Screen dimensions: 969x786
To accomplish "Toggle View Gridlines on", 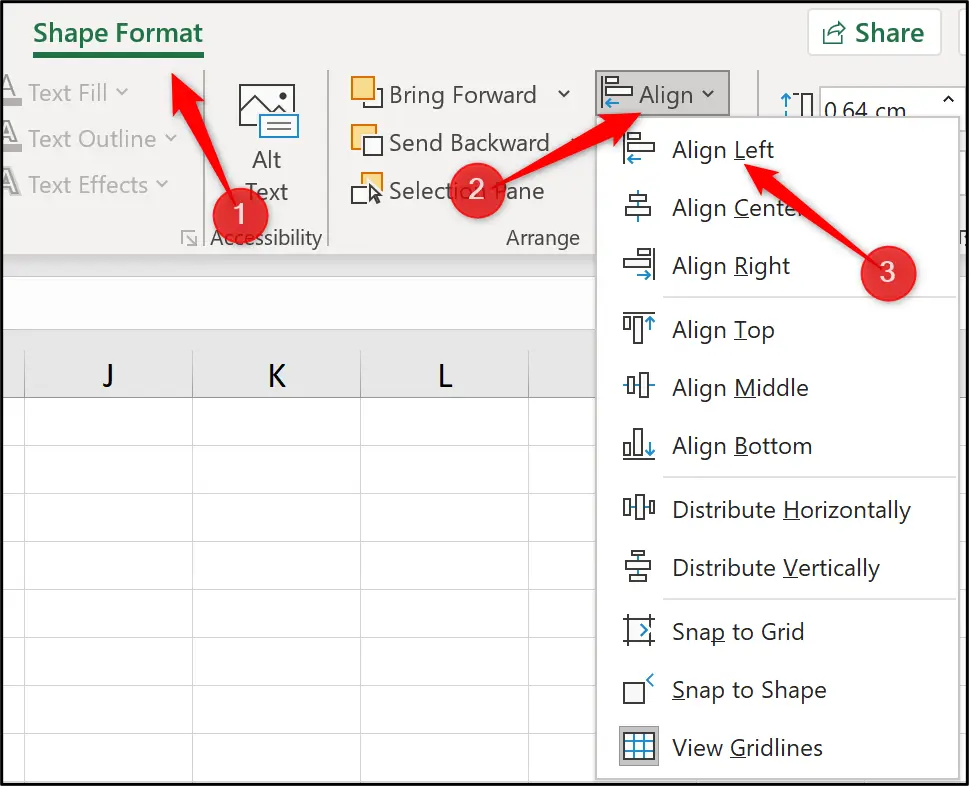I will tap(746, 747).
